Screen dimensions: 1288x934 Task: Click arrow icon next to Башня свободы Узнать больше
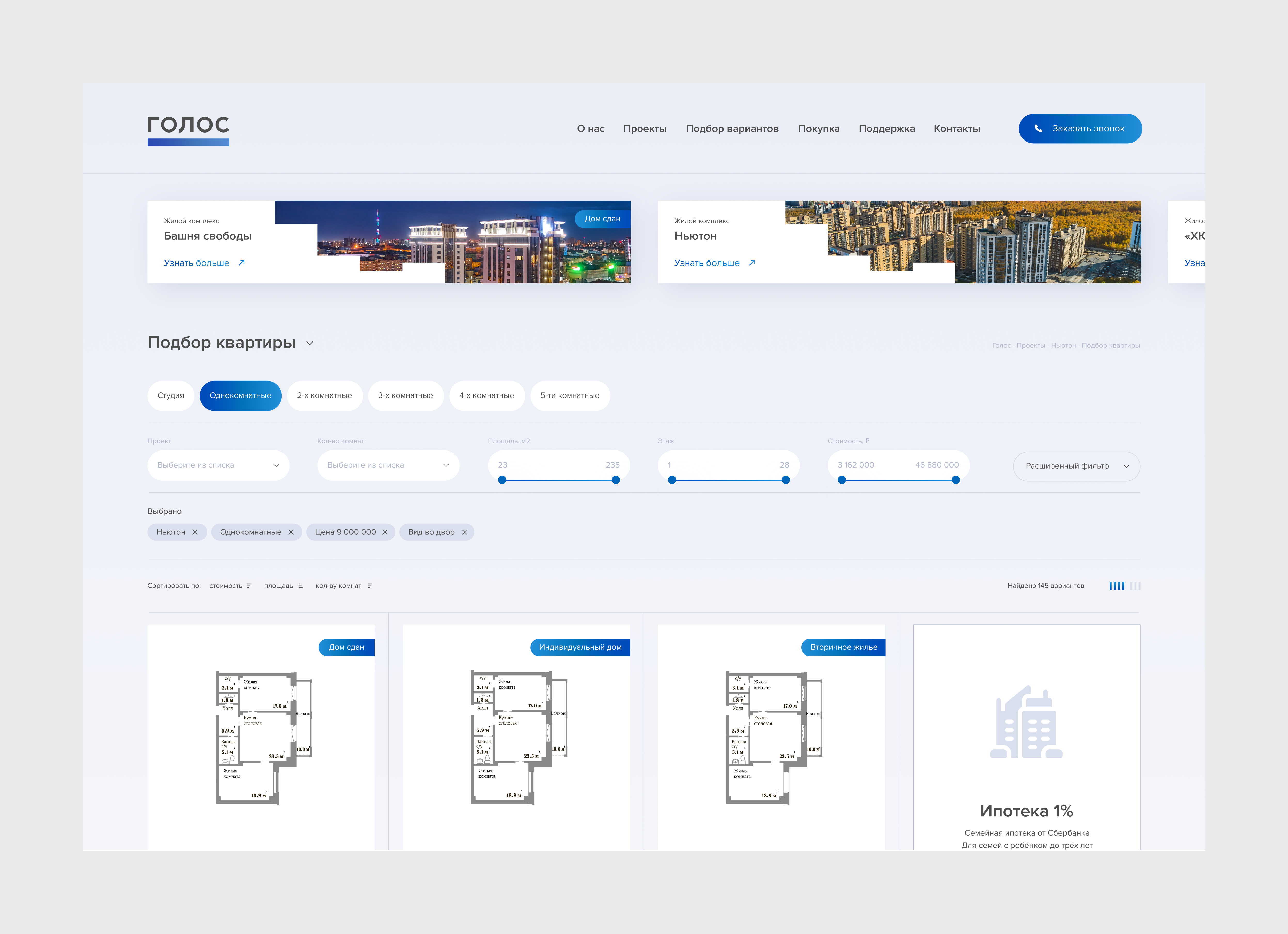(x=241, y=262)
